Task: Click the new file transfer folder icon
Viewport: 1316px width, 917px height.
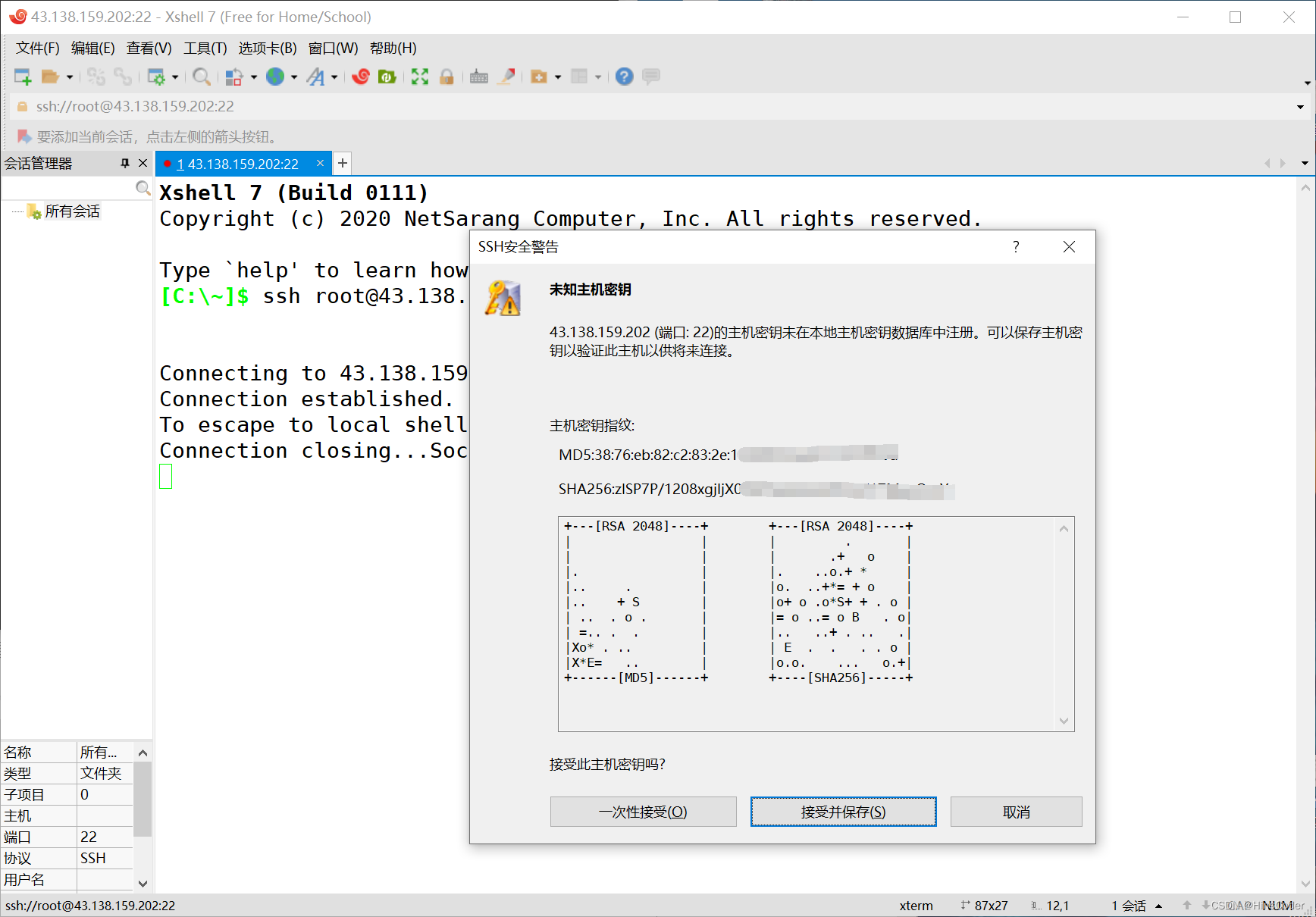Action: [x=539, y=77]
